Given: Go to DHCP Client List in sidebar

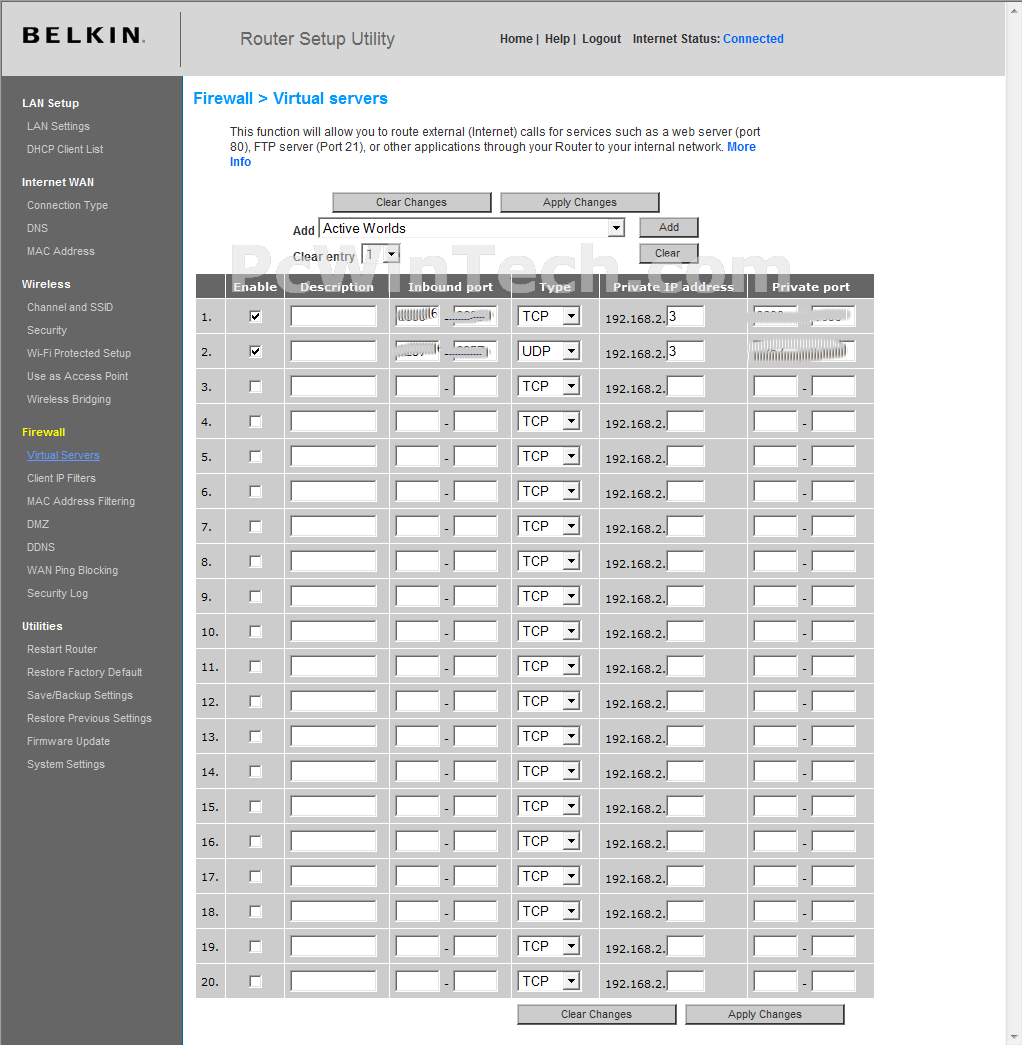Looking at the screenshot, I should click(x=65, y=149).
